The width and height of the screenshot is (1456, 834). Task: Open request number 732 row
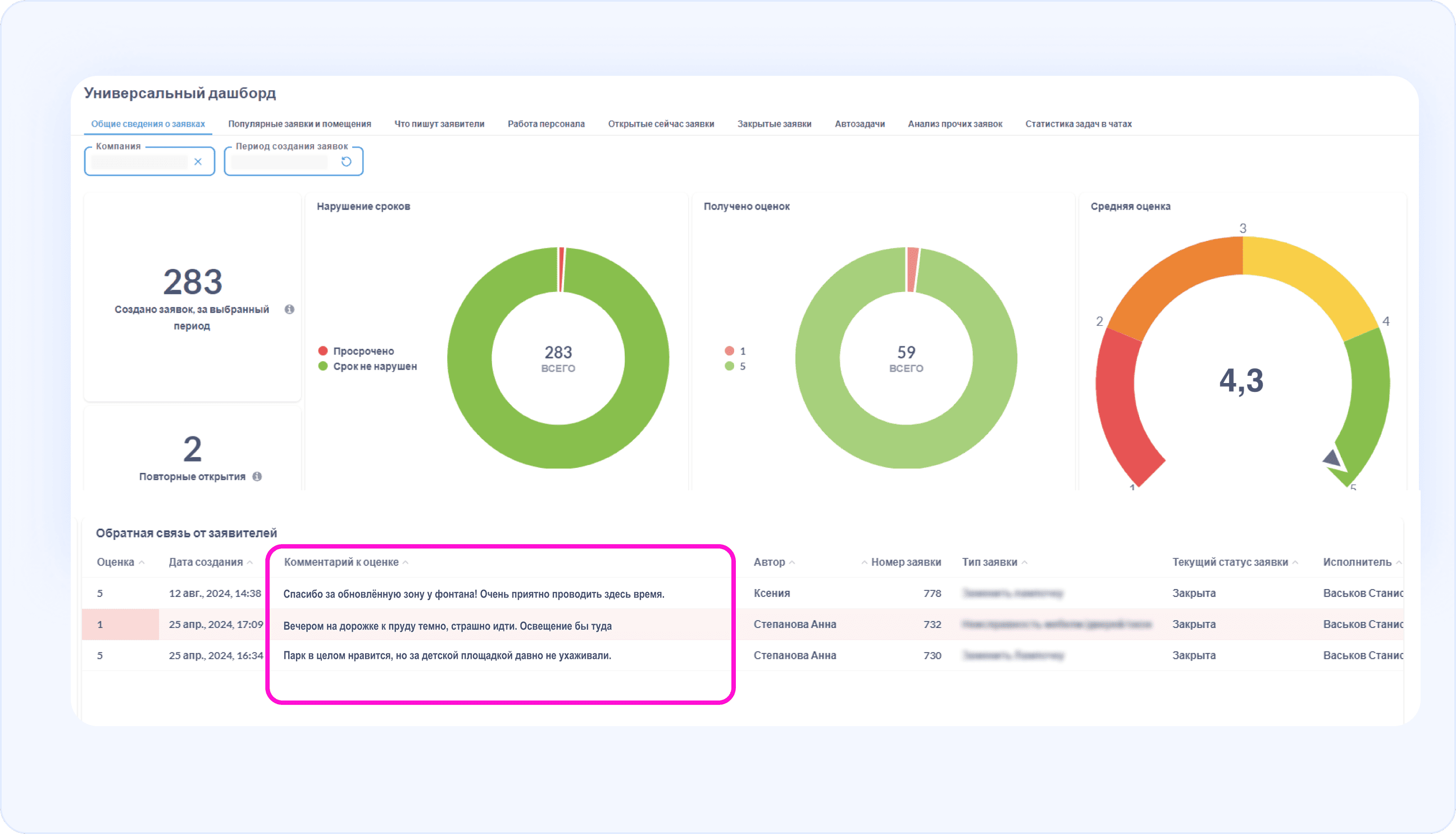coord(932,625)
